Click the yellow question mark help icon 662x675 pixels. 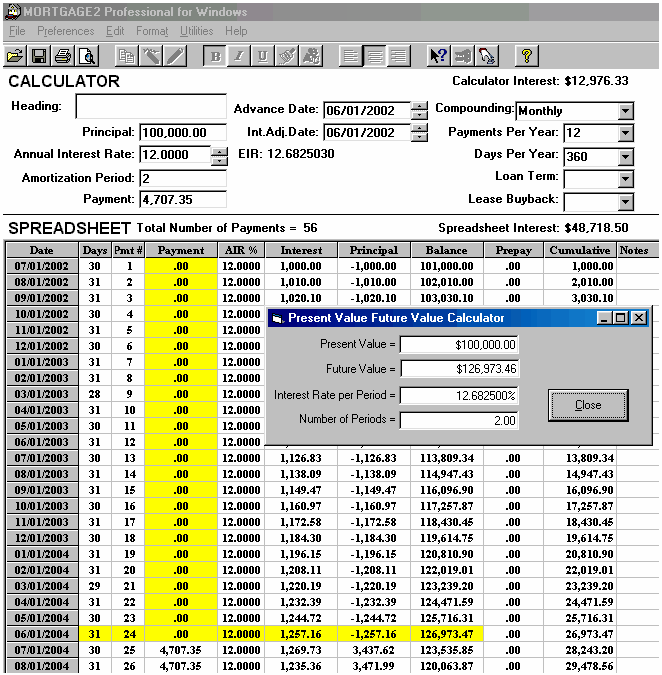526,56
